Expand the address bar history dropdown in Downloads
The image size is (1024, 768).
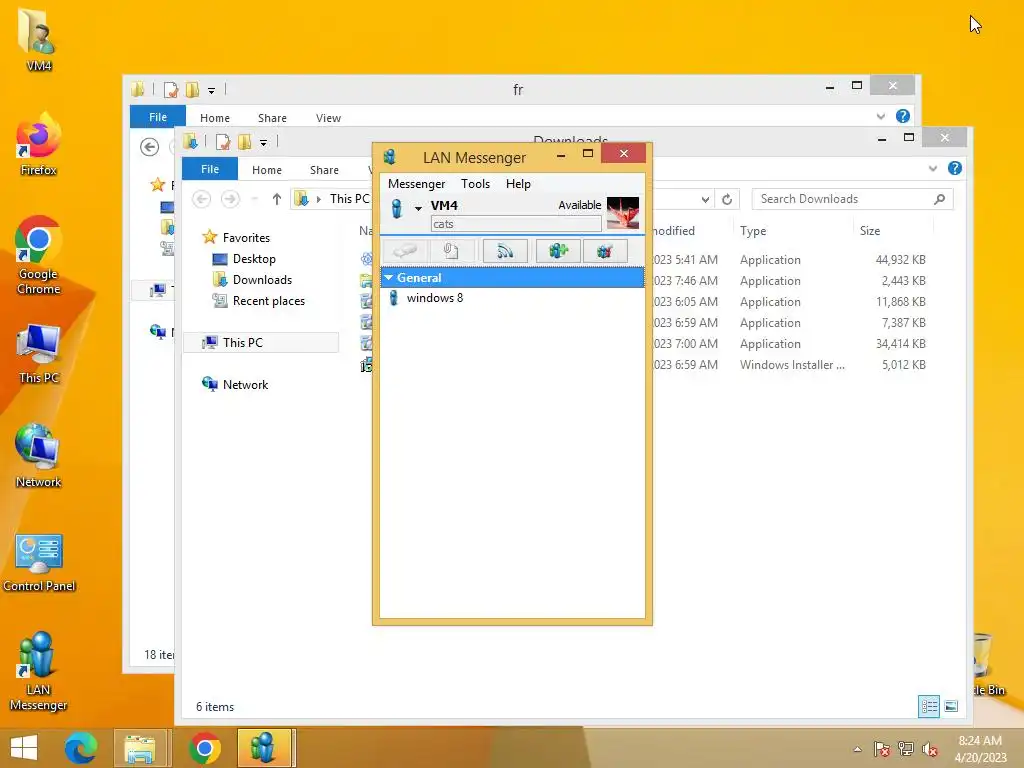coord(705,199)
